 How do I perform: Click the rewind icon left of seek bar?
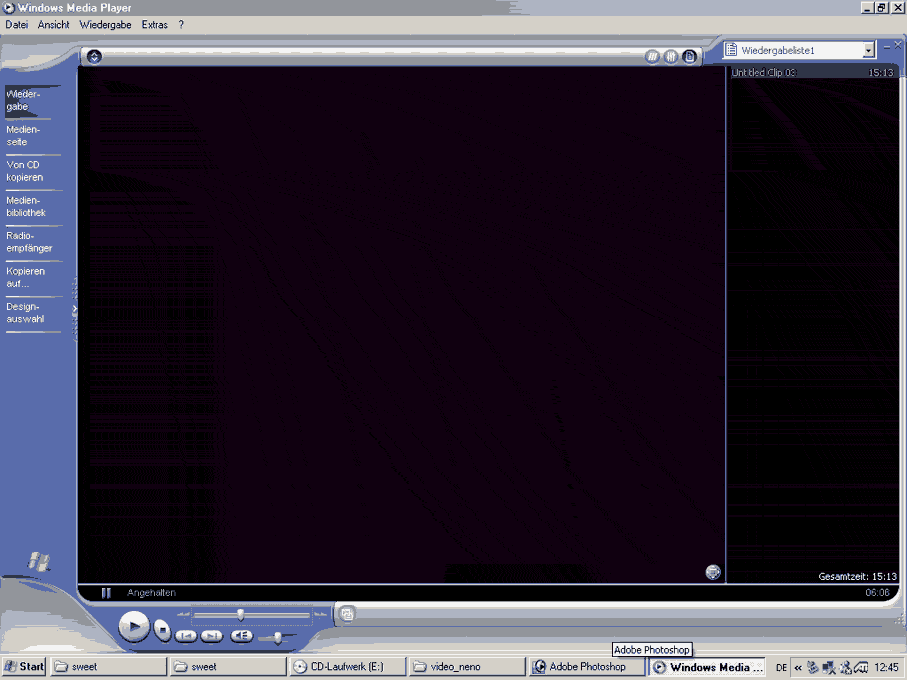(184, 614)
